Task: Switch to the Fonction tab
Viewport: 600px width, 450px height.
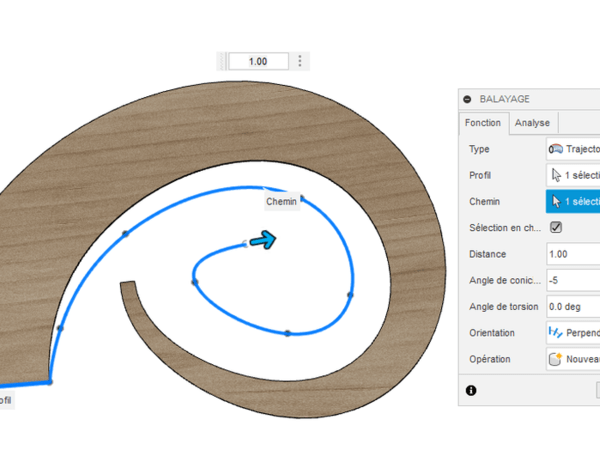Action: tap(482, 124)
